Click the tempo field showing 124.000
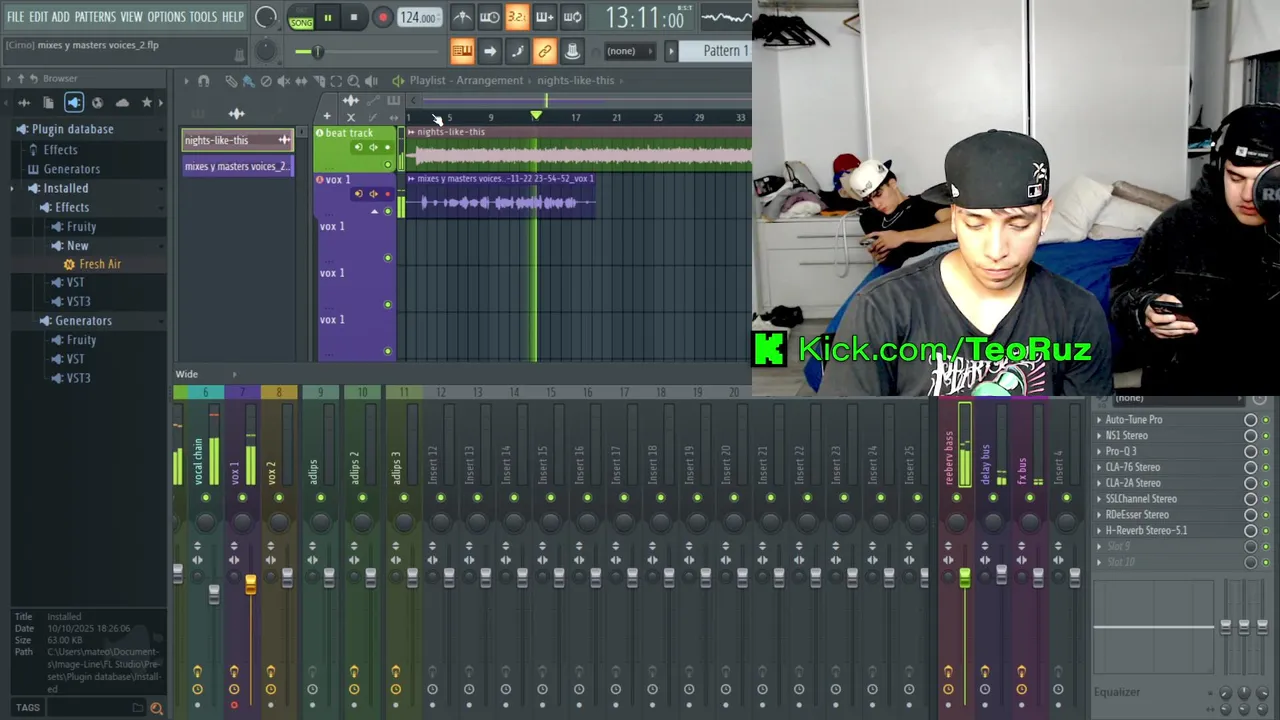 pyautogui.click(x=418, y=17)
